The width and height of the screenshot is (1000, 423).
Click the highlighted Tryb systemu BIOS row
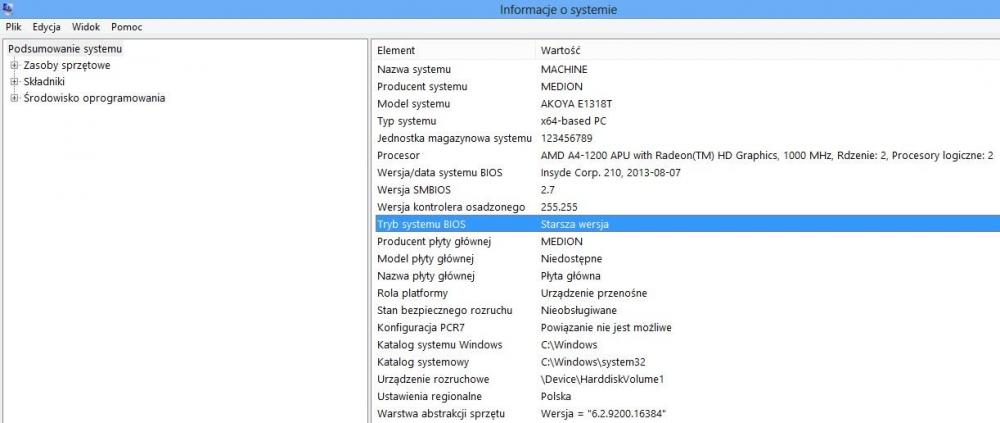point(421,224)
